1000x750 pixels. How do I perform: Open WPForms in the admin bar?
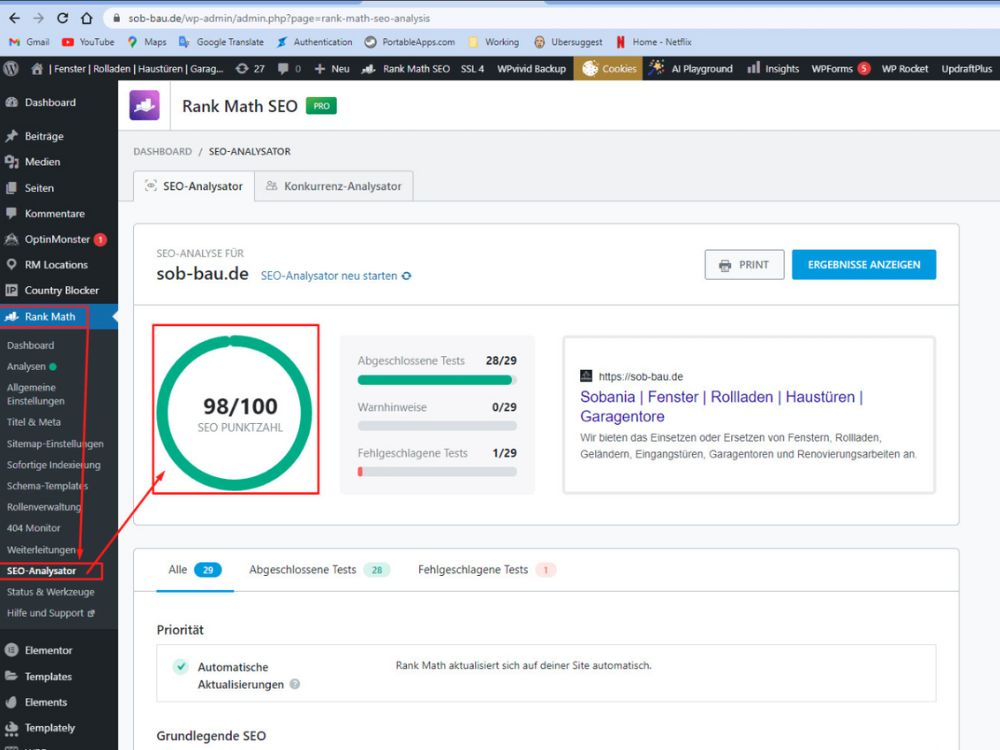[841, 68]
